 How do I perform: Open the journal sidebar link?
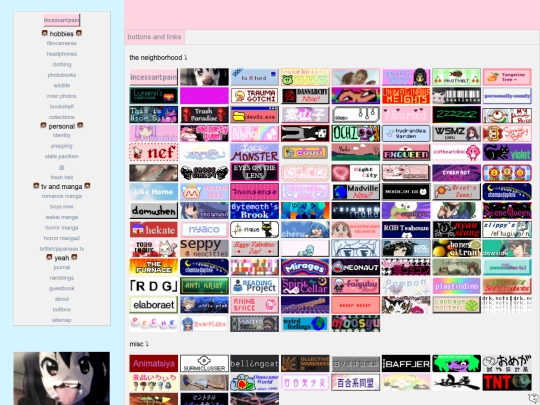62,268
